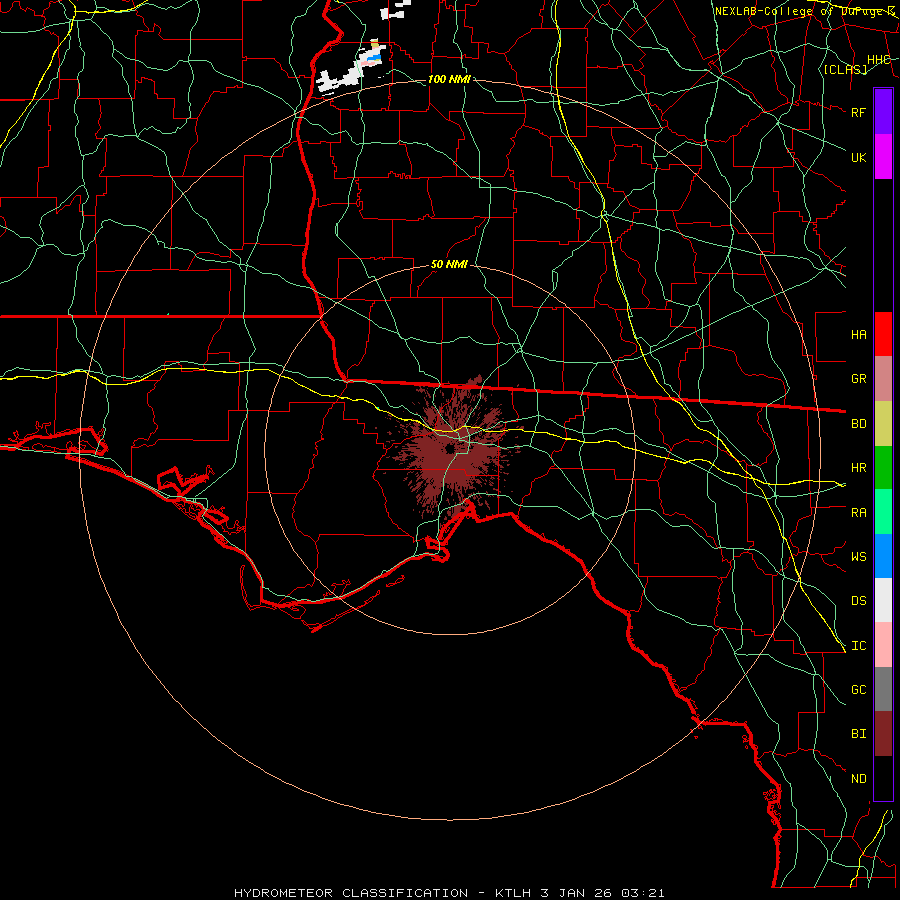Click the HHC product label

[x=879, y=60]
